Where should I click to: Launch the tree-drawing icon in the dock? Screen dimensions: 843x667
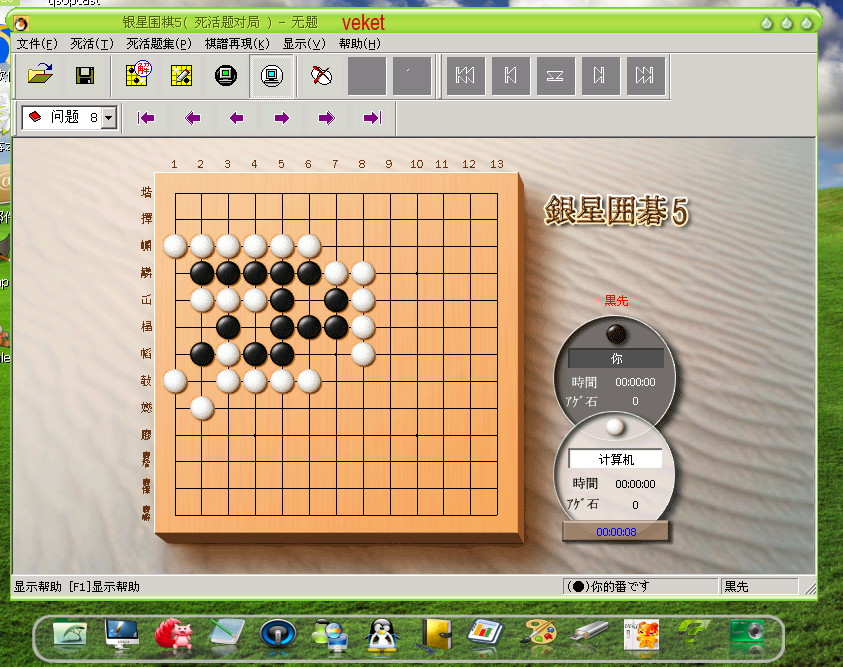tap(70, 634)
